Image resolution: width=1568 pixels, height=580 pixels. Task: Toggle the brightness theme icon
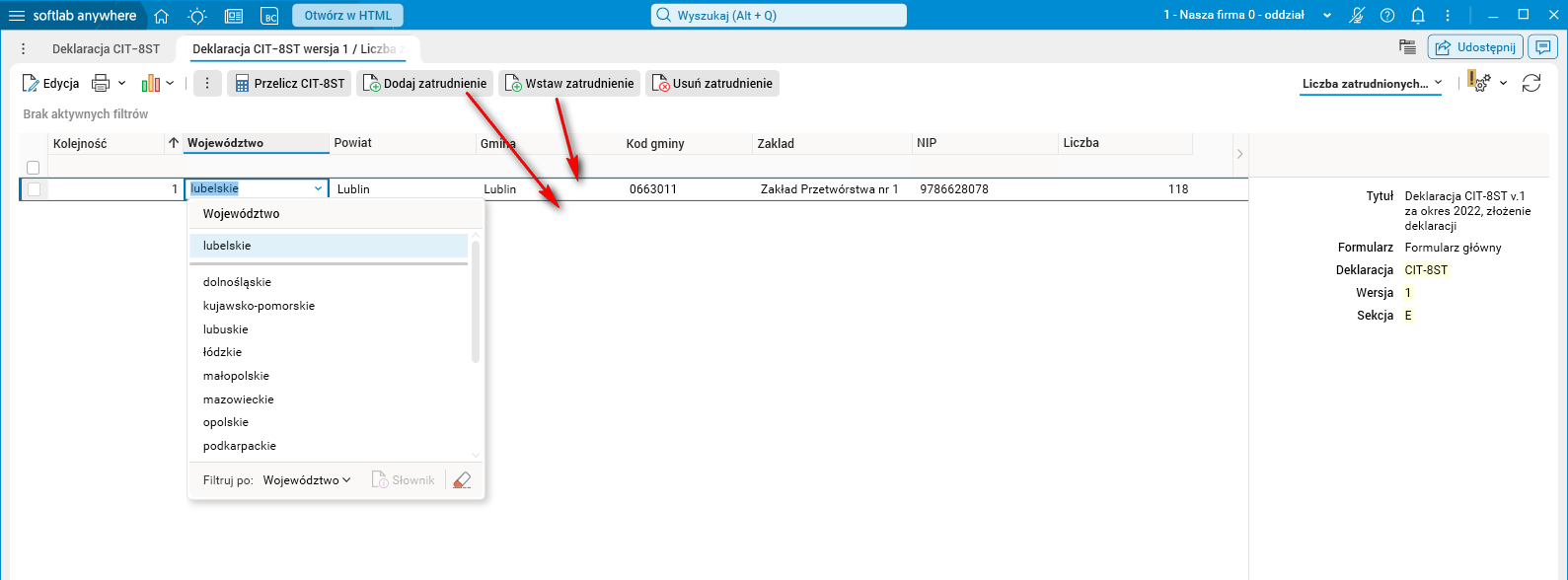(197, 16)
